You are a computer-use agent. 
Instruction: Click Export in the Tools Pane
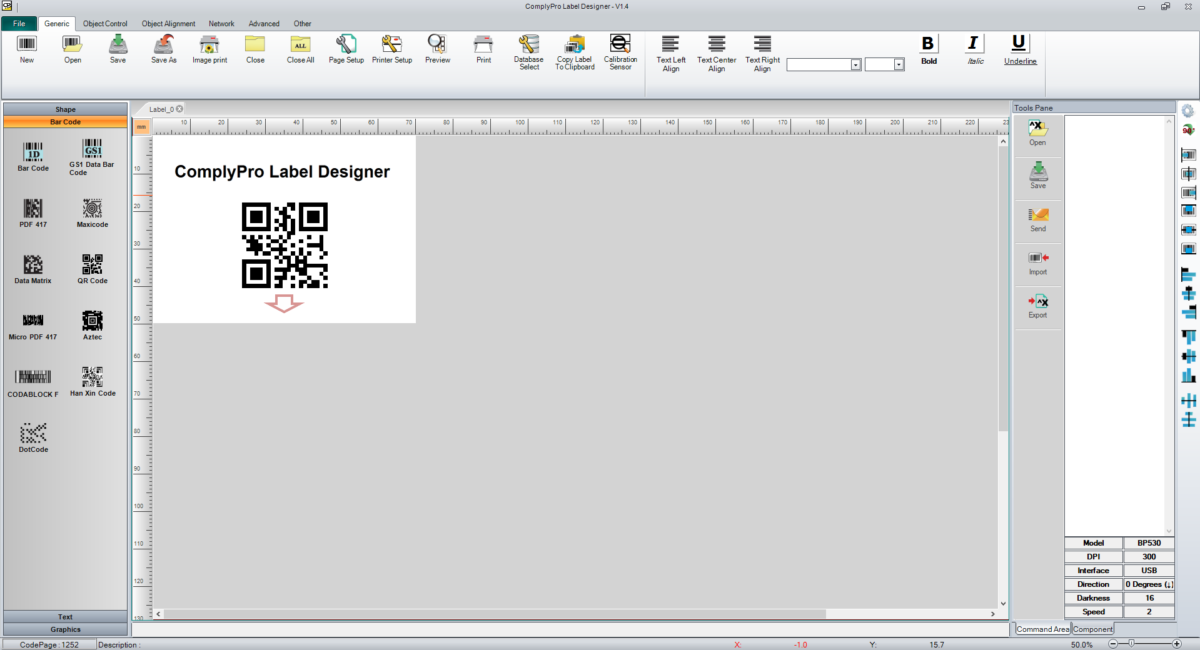click(x=1038, y=305)
